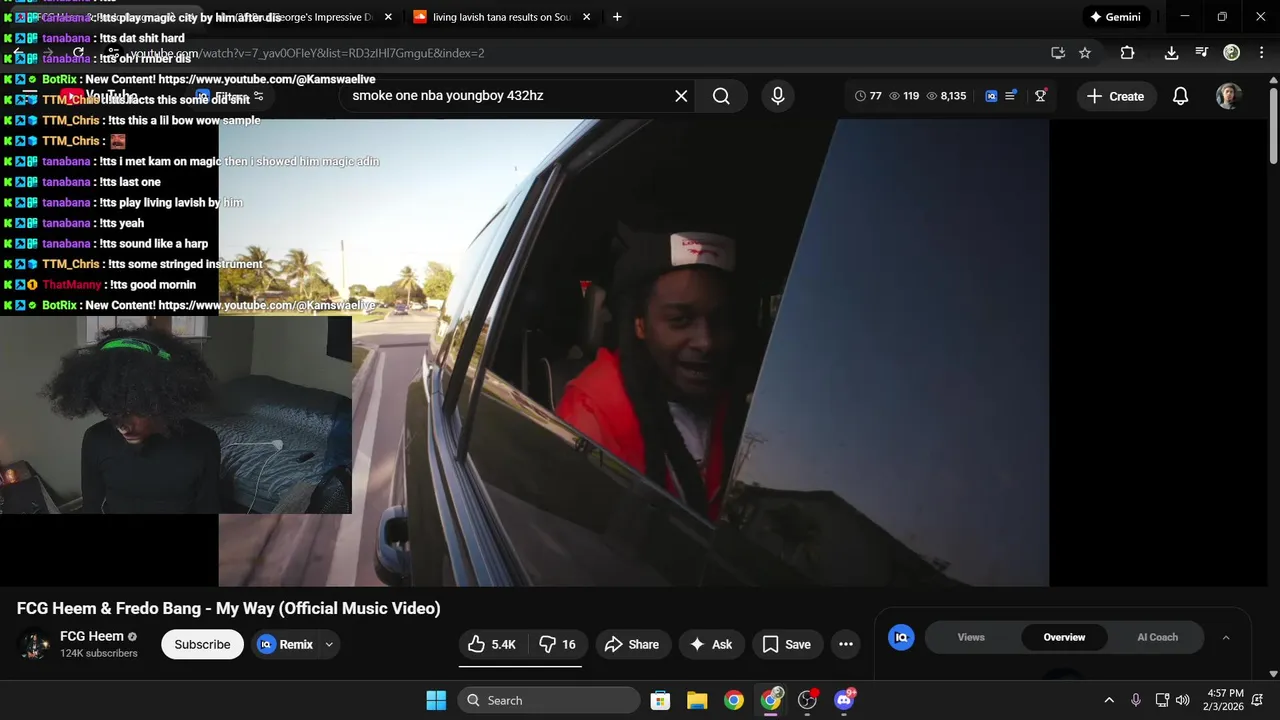Click the 124K subscribers text

coord(99,653)
